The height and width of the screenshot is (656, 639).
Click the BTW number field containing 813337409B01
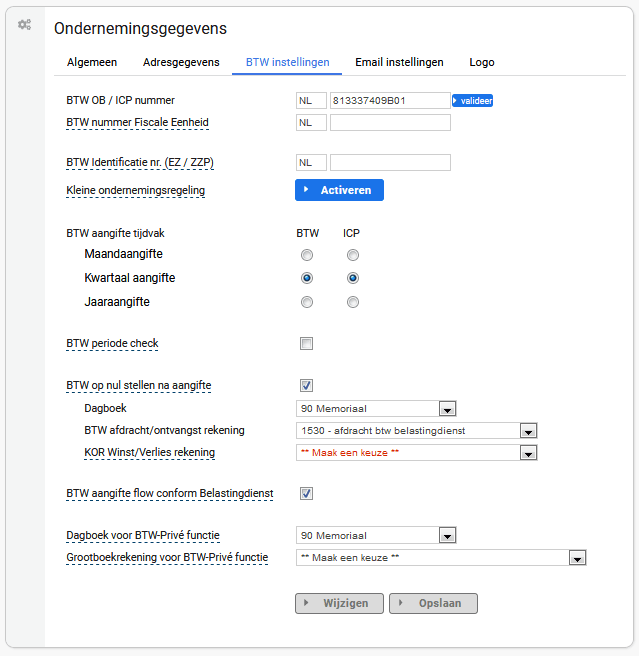point(390,101)
